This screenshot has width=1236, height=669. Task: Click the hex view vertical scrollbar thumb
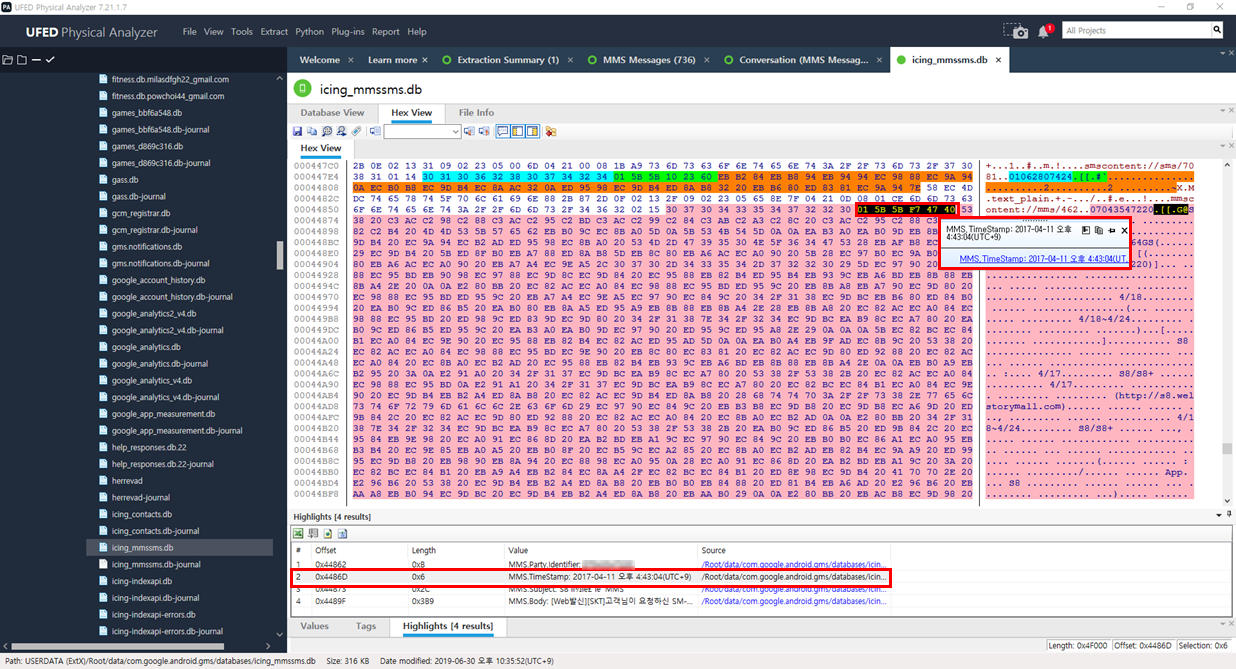point(1229,450)
